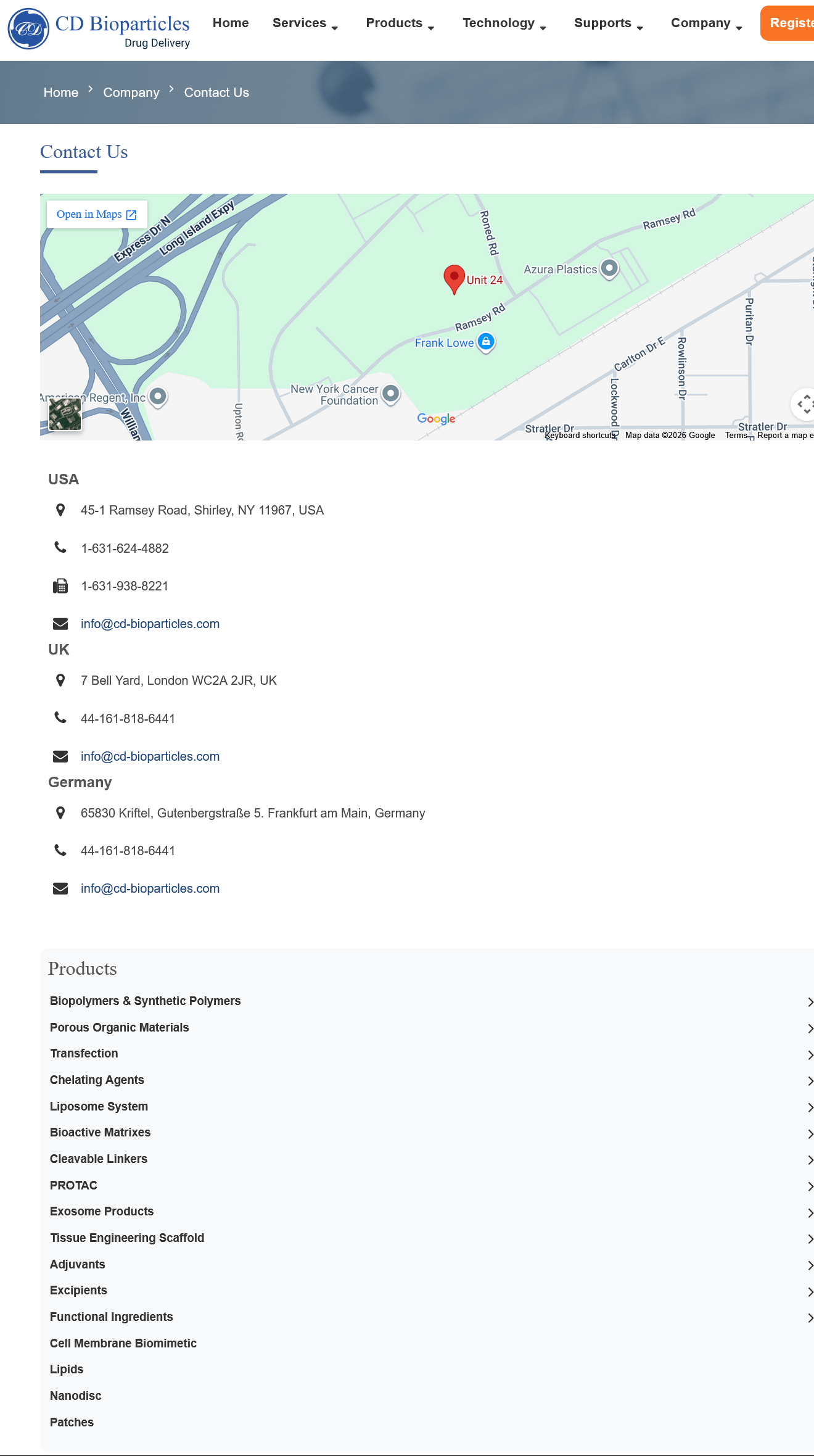Click the red Unit 24 map pin

coord(454,279)
